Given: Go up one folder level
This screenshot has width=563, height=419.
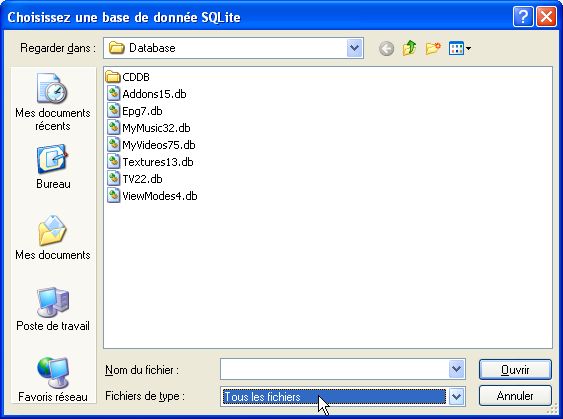Looking at the screenshot, I should click(409, 48).
